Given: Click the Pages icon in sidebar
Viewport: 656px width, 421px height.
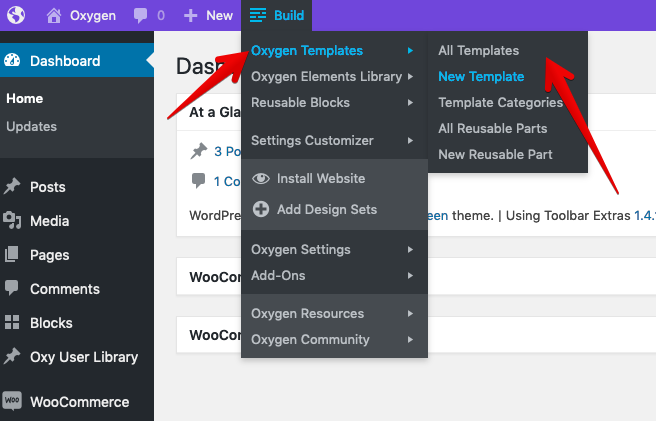Looking at the screenshot, I should tap(12, 254).
